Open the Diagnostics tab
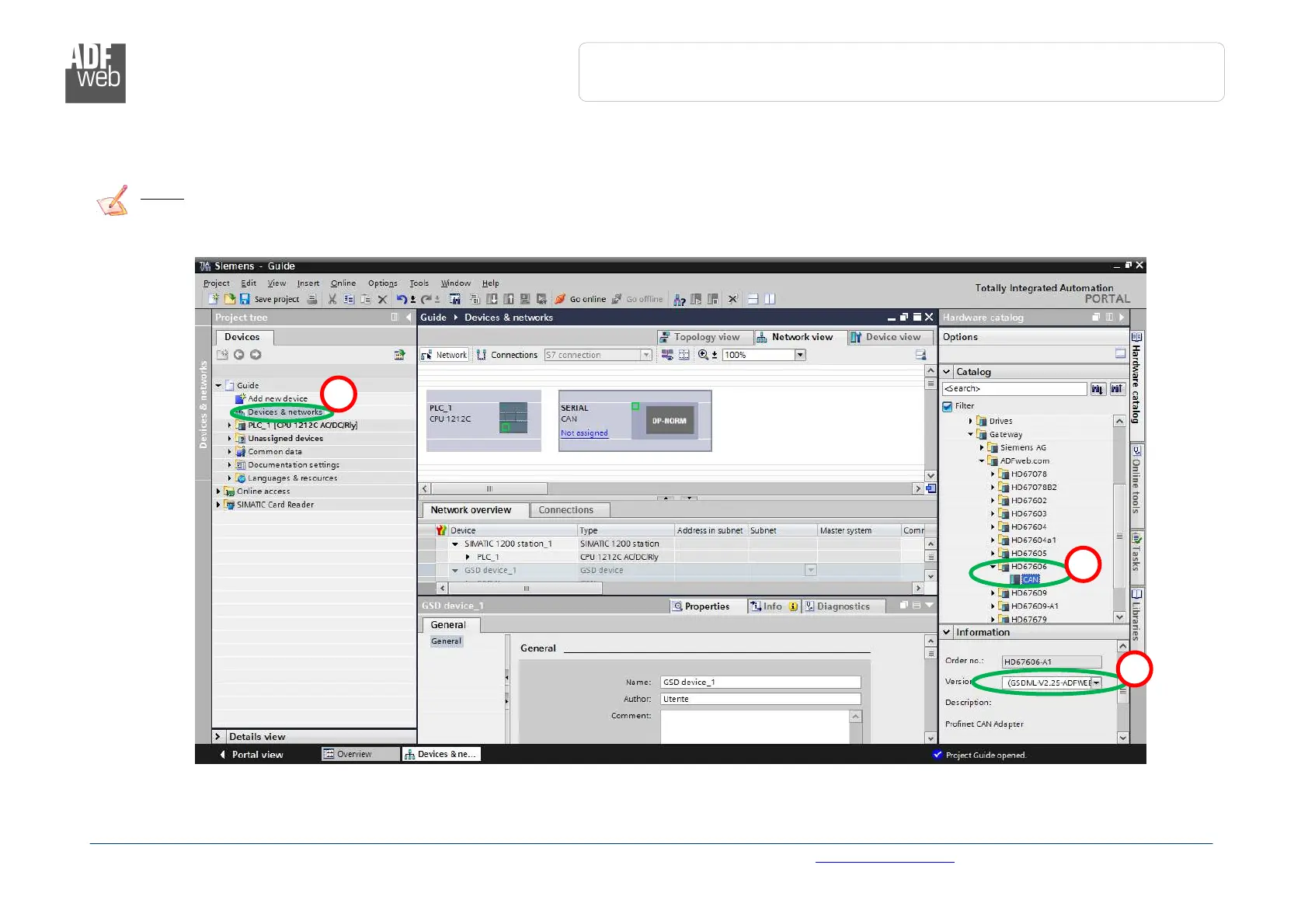 coord(844,606)
